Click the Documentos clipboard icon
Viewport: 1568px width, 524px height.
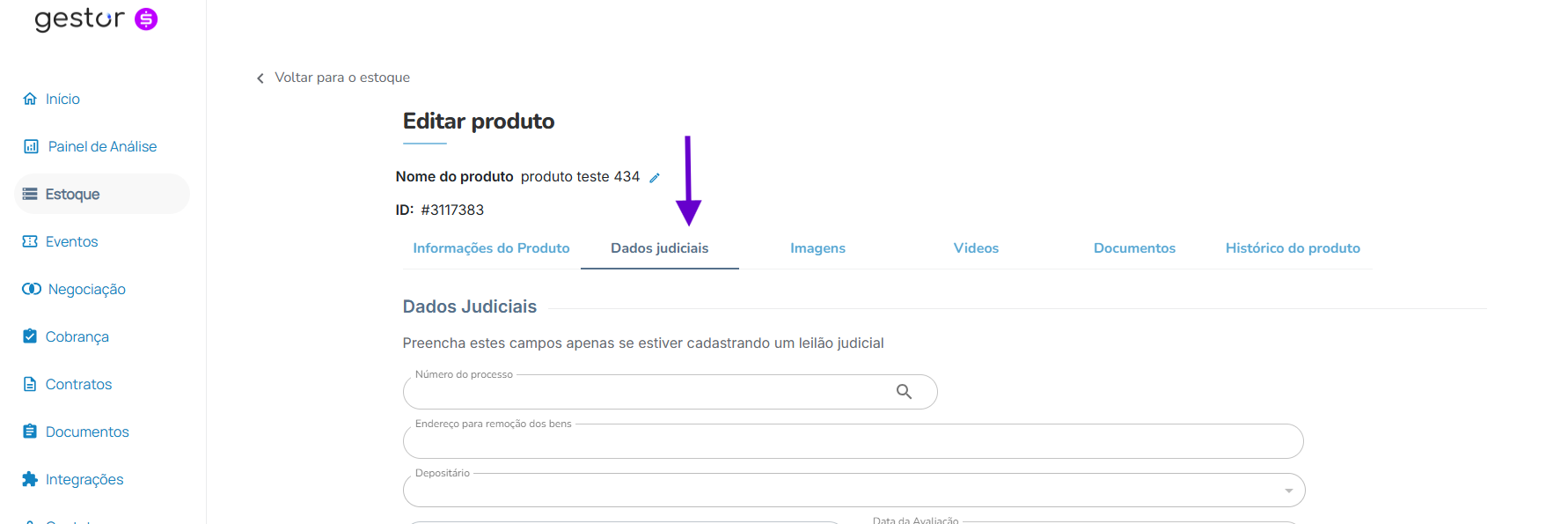point(30,432)
